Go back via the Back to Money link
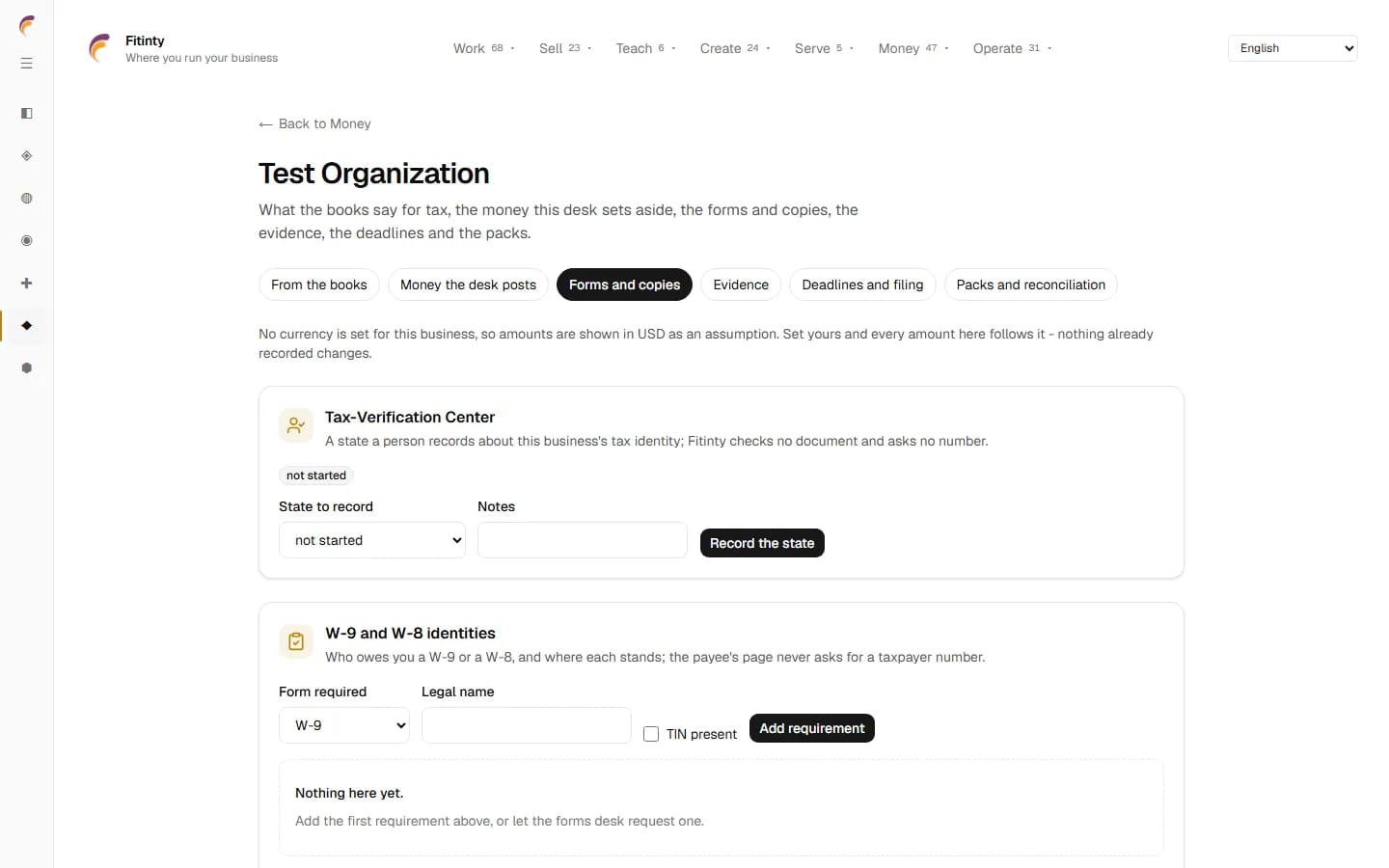Screen dimensions: 1389x868 pos(314,123)
